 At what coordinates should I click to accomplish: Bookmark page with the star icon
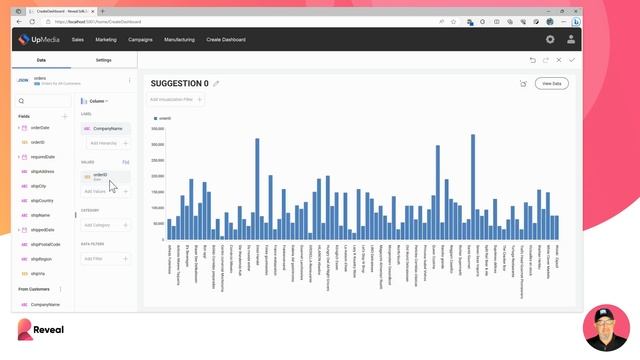[x=453, y=22]
